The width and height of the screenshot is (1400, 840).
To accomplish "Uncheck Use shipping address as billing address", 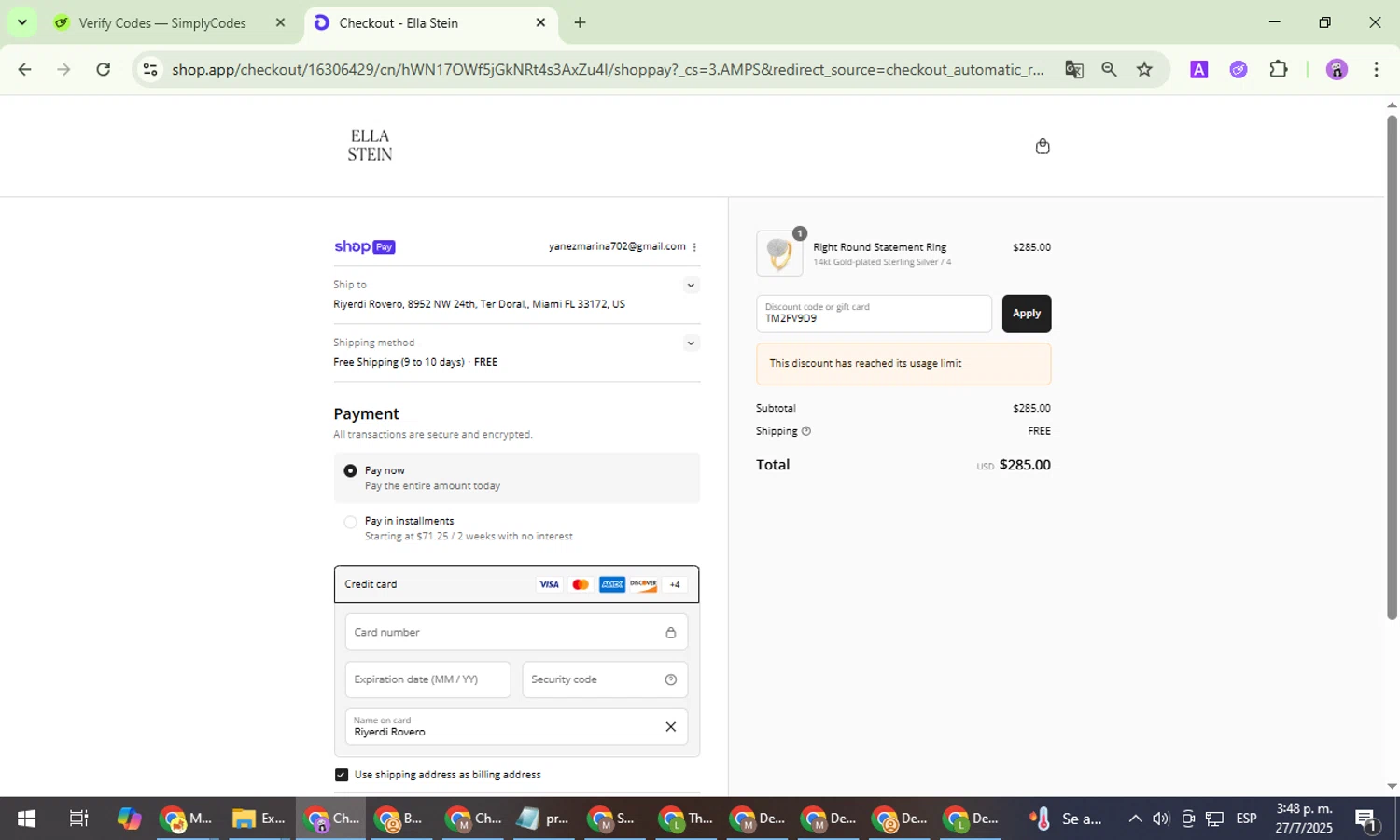I will tap(341, 775).
